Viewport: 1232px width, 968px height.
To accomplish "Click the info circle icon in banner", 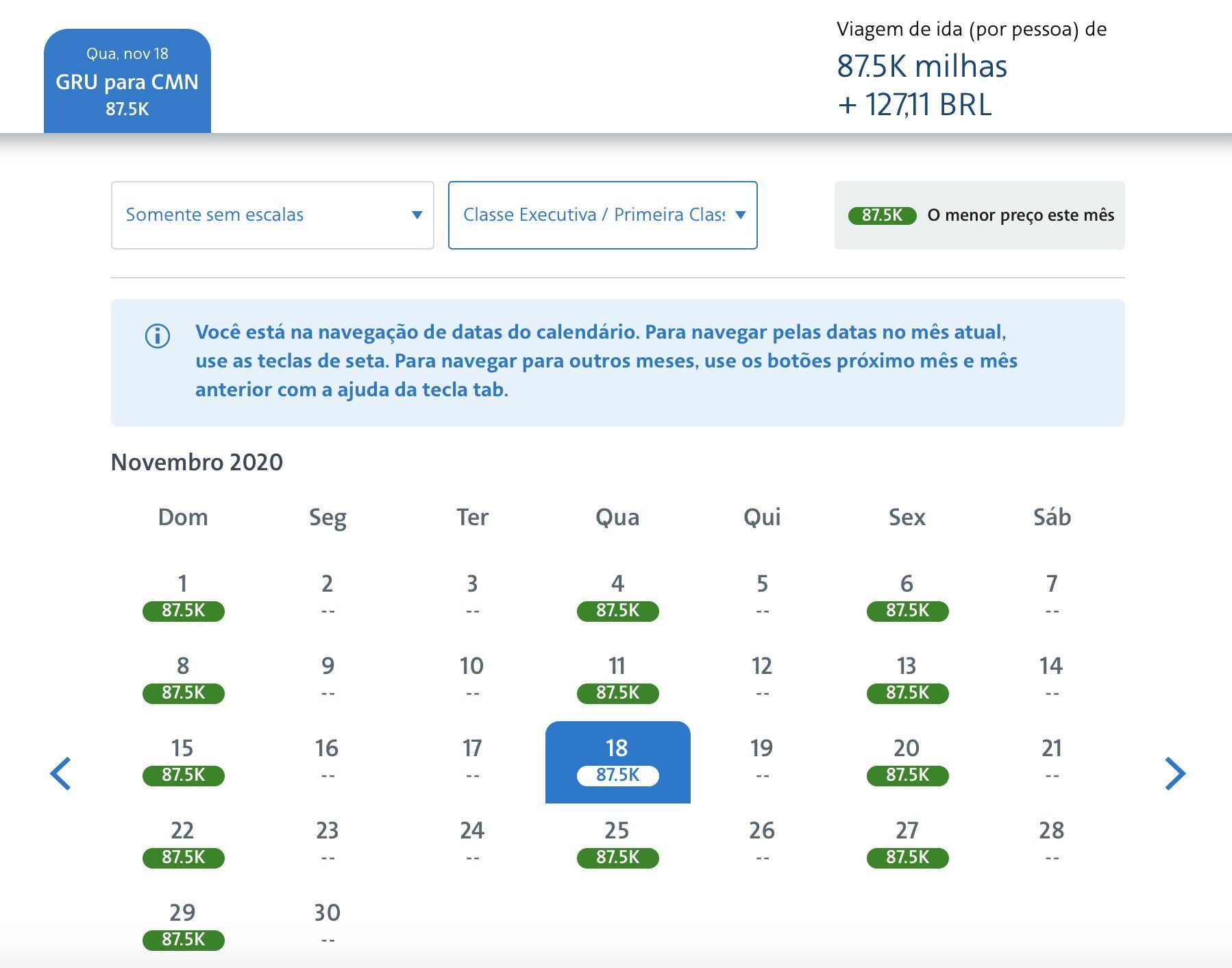I will (158, 336).
